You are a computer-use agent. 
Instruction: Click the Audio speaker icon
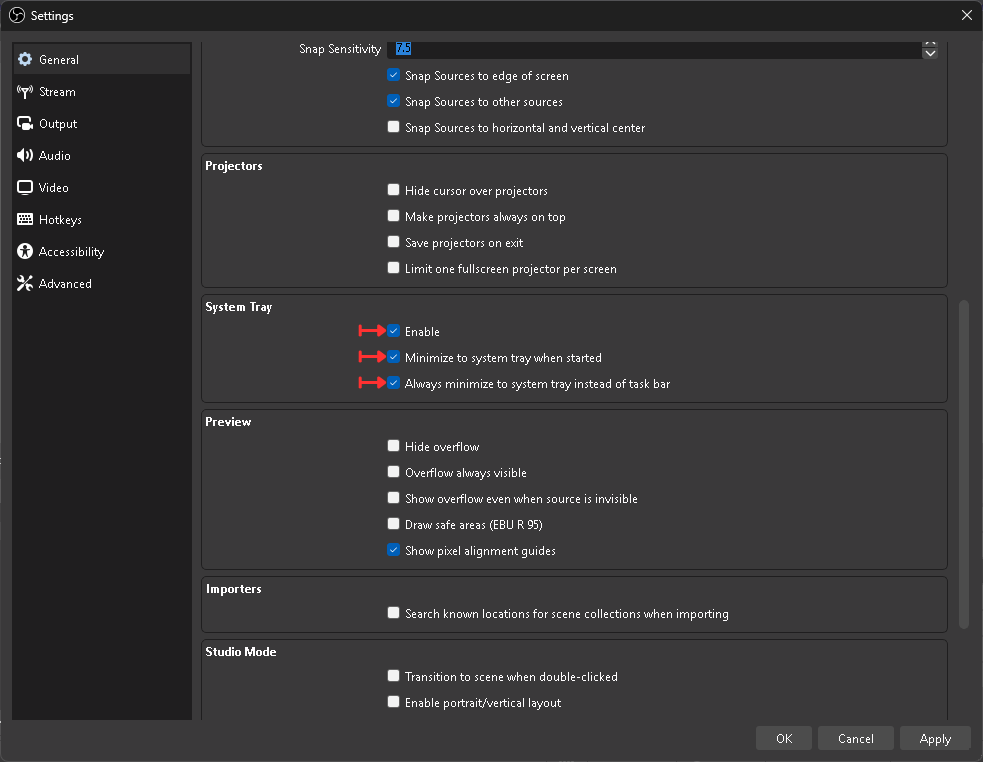click(25, 156)
